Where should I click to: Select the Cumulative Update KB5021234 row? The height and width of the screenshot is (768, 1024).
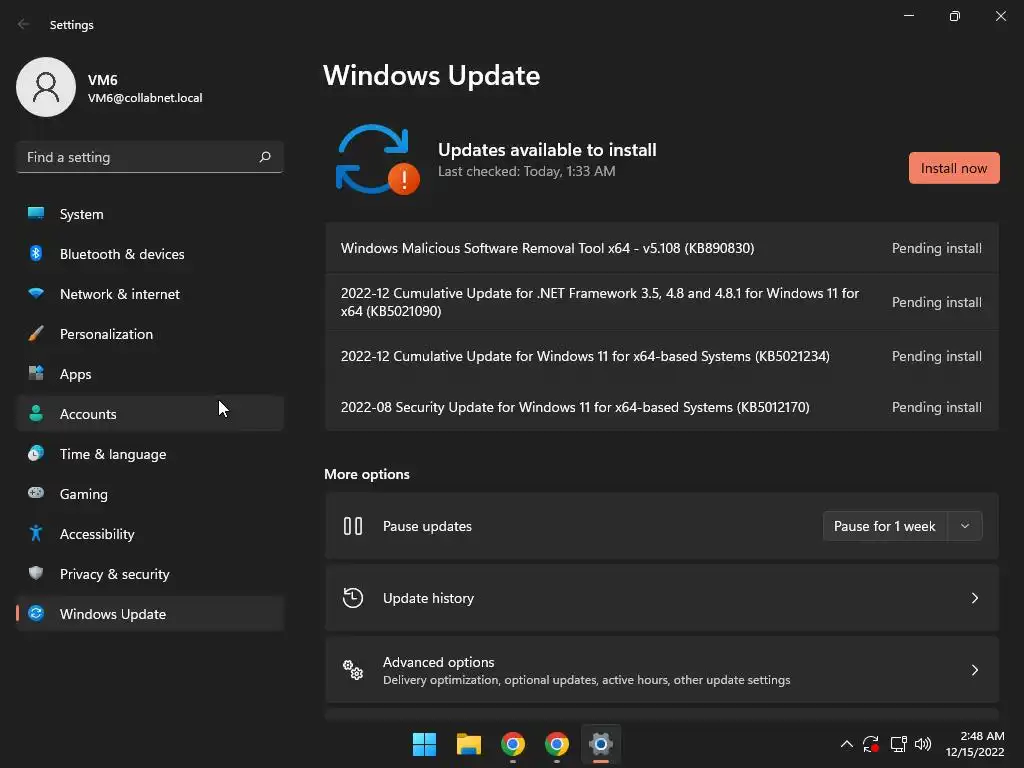(x=662, y=356)
